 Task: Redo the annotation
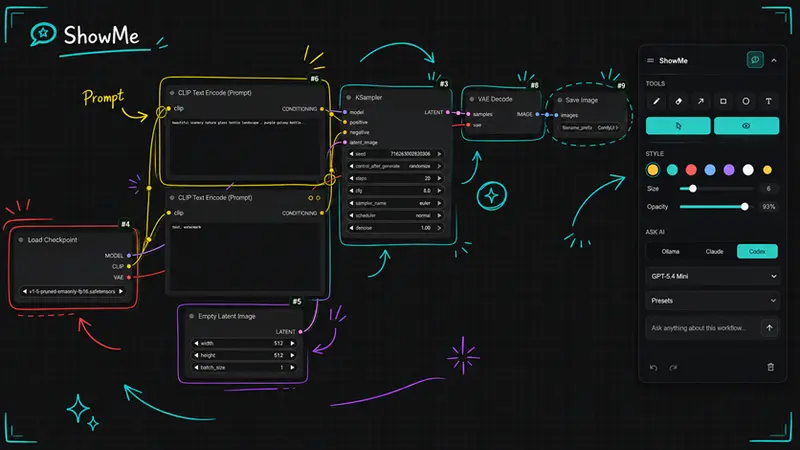click(x=673, y=367)
